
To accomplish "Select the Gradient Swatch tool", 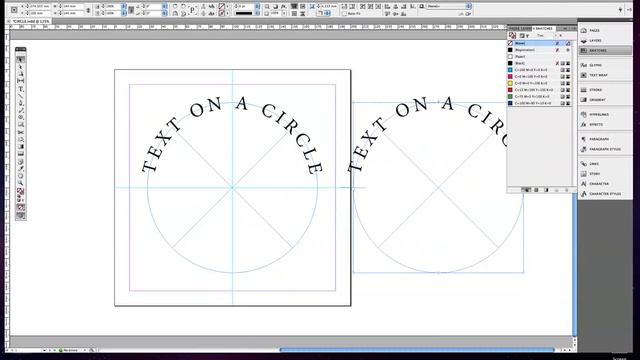I will [x=20, y=147].
